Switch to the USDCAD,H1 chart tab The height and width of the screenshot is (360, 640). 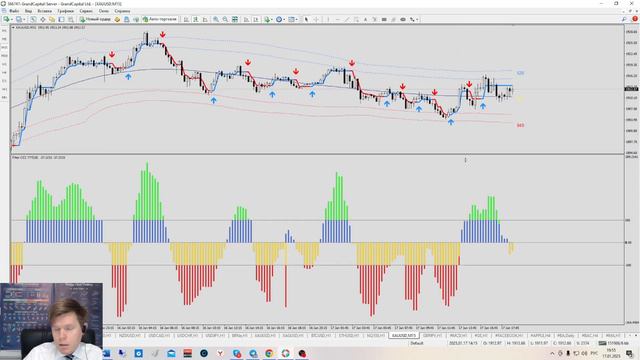coord(159,336)
